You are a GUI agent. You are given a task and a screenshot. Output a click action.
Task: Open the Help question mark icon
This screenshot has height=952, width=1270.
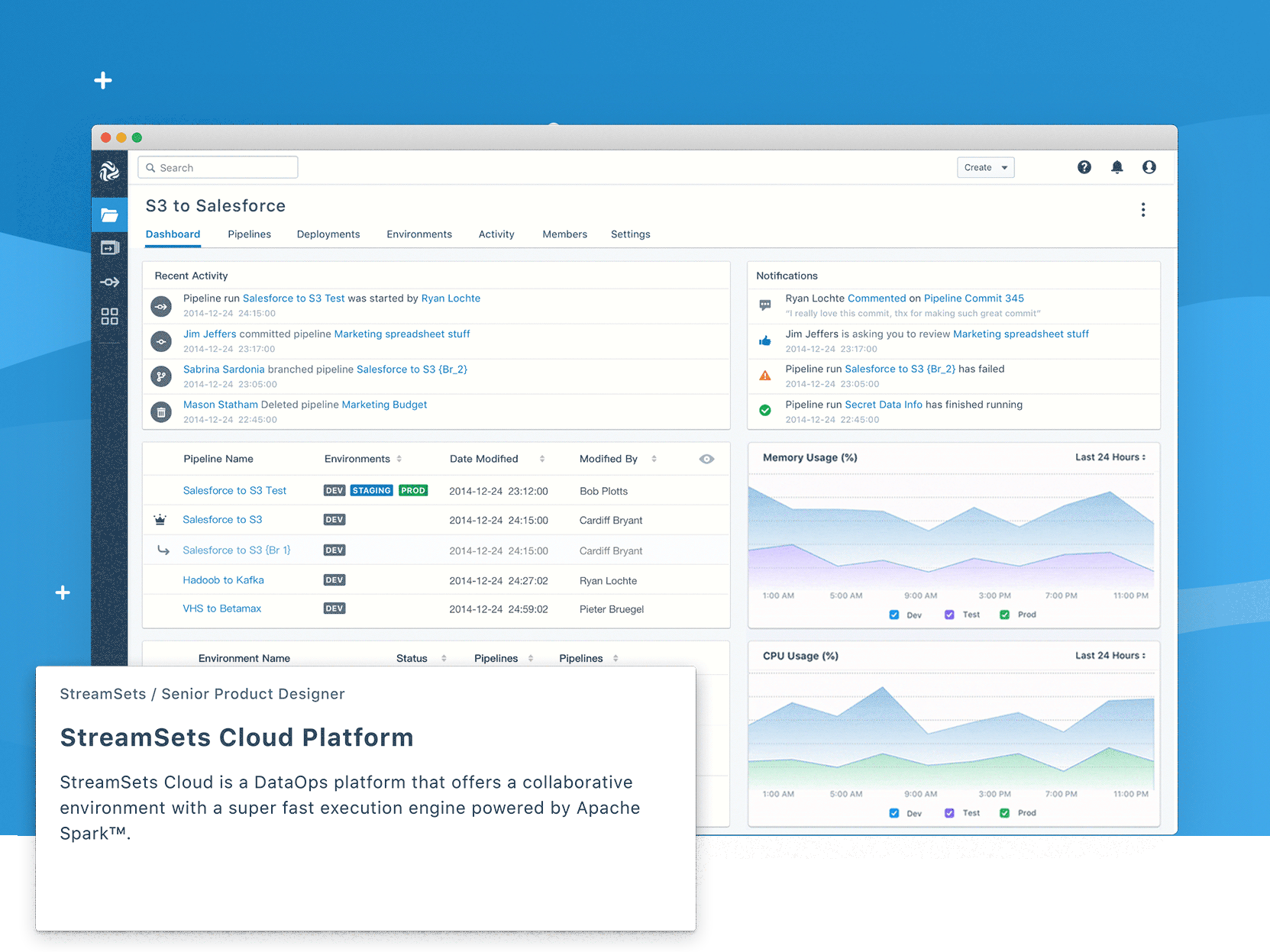click(1084, 167)
